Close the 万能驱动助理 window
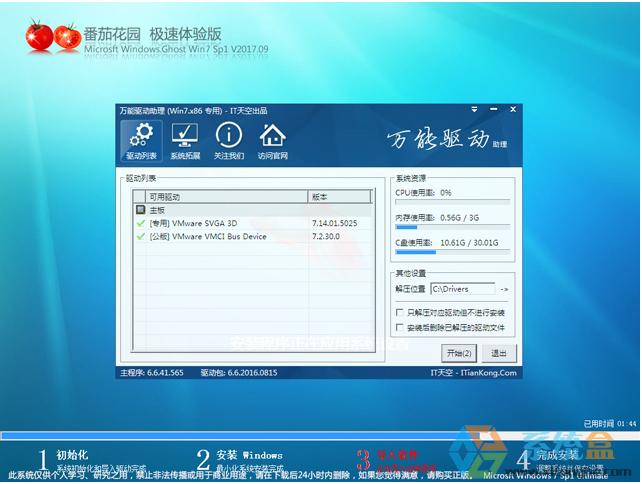642x484 pixels. coord(510,110)
